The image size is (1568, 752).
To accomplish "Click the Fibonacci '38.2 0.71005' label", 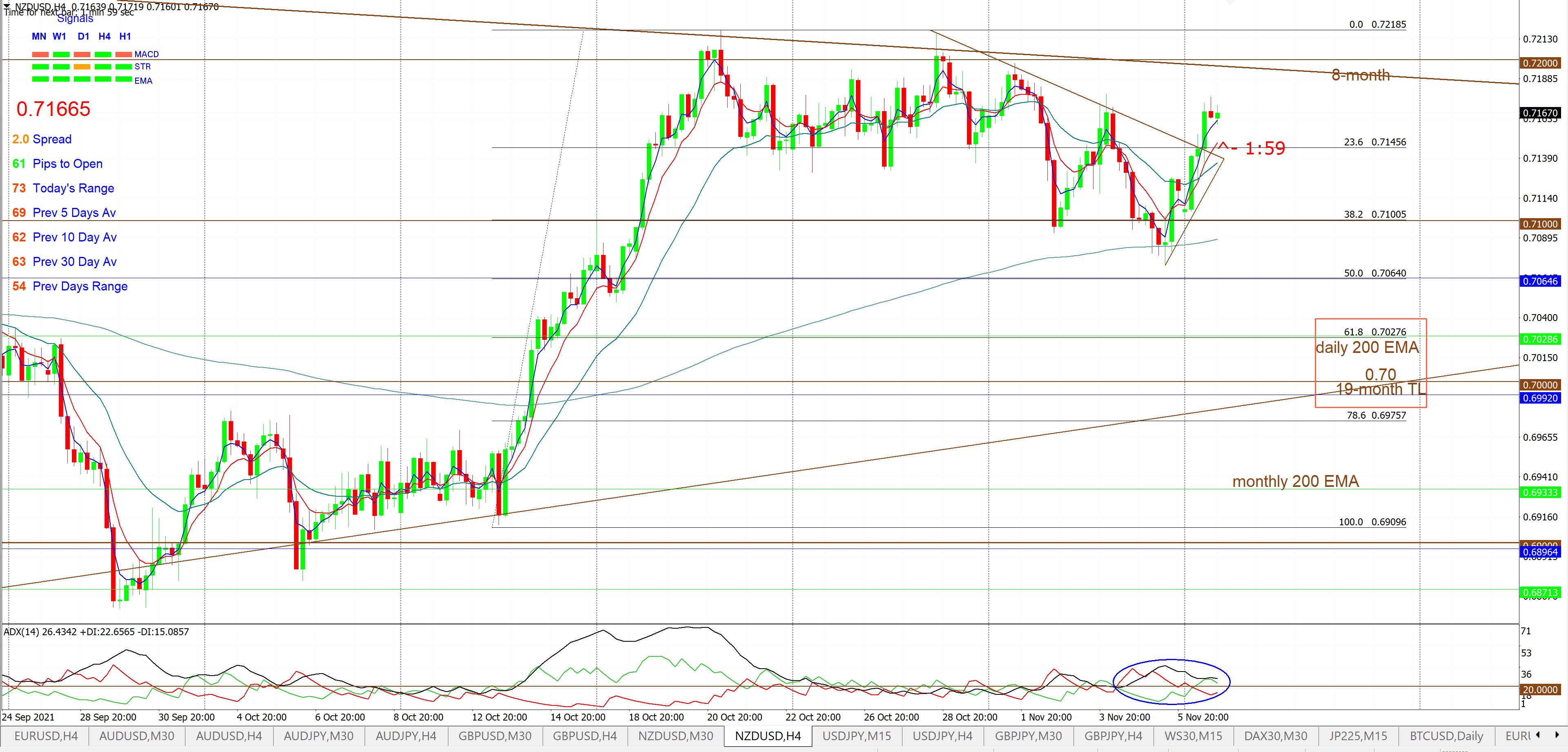I will [1375, 214].
